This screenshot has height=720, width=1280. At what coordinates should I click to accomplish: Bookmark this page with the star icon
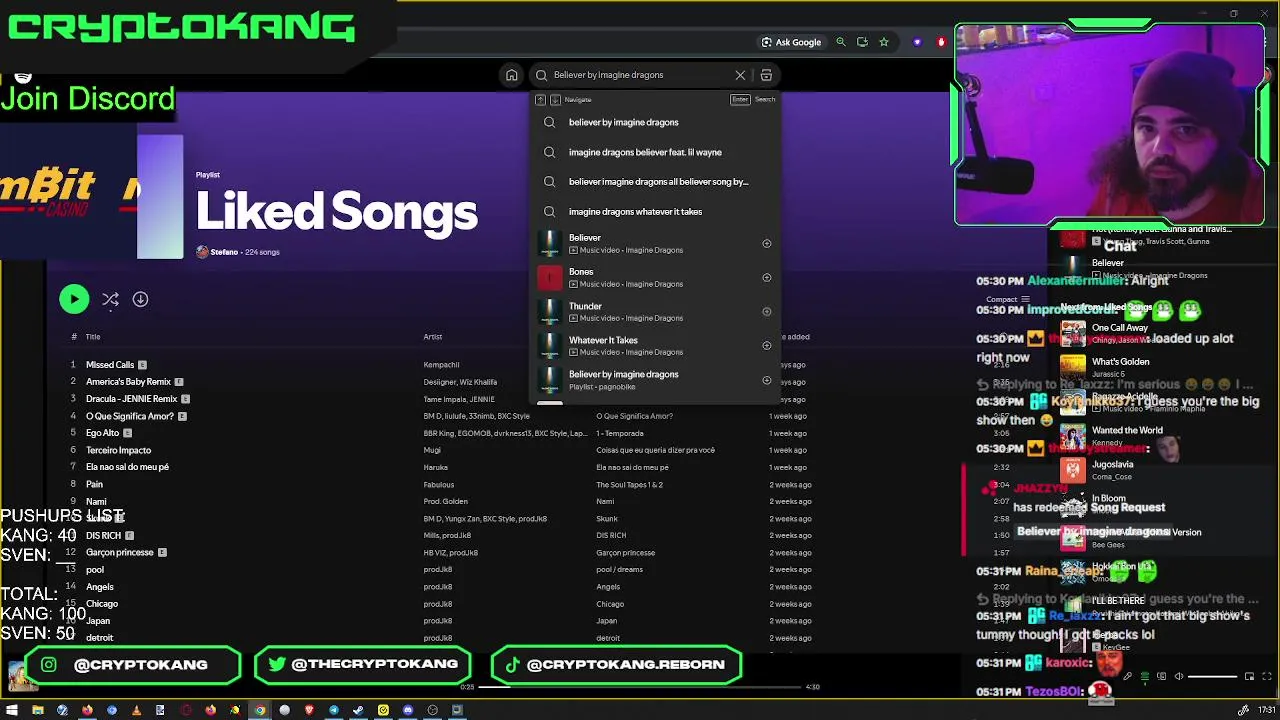(x=884, y=42)
